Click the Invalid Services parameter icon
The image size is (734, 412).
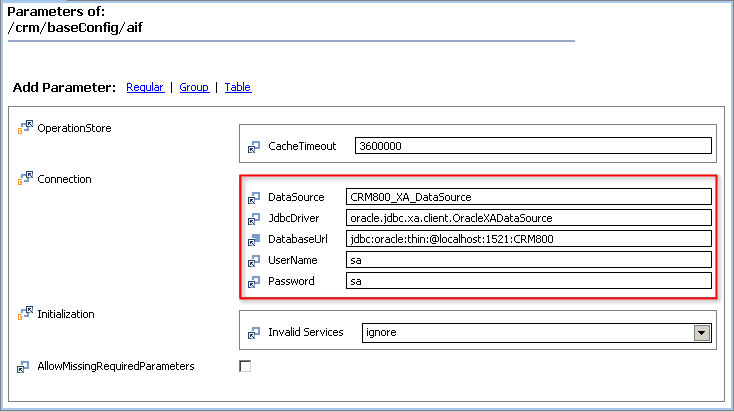click(x=254, y=333)
